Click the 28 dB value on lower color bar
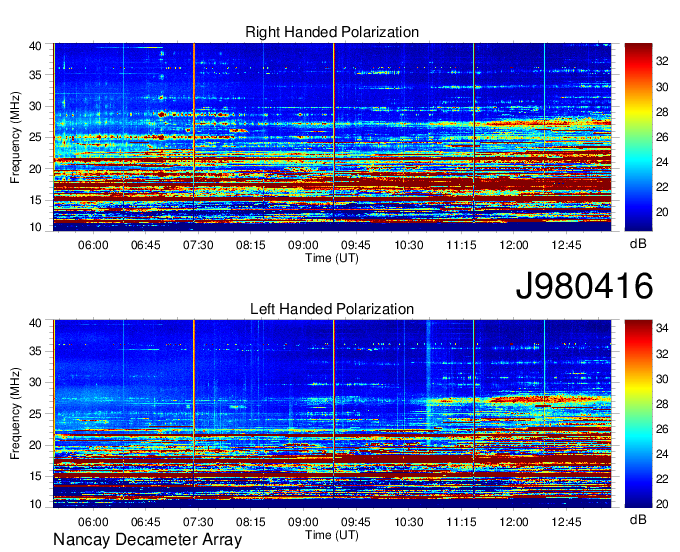This screenshot has width=680, height=552. pos(662,404)
